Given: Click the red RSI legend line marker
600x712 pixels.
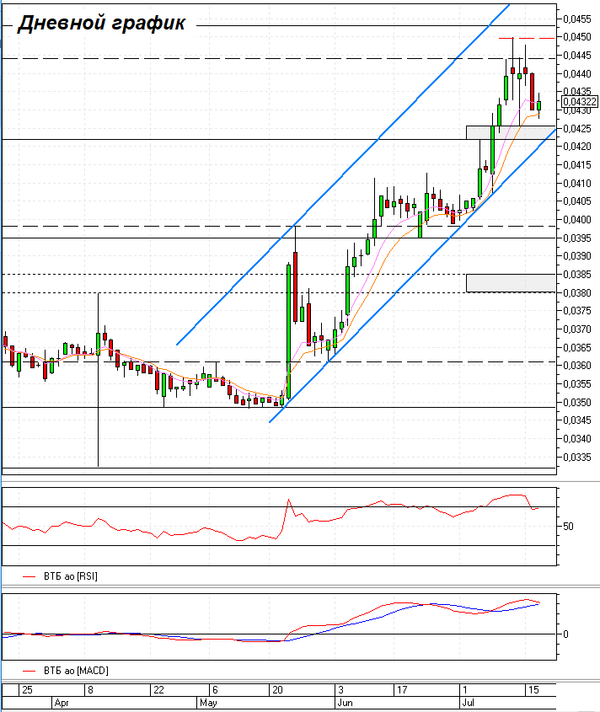Looking at the screenshot, I should click(29, 576).
